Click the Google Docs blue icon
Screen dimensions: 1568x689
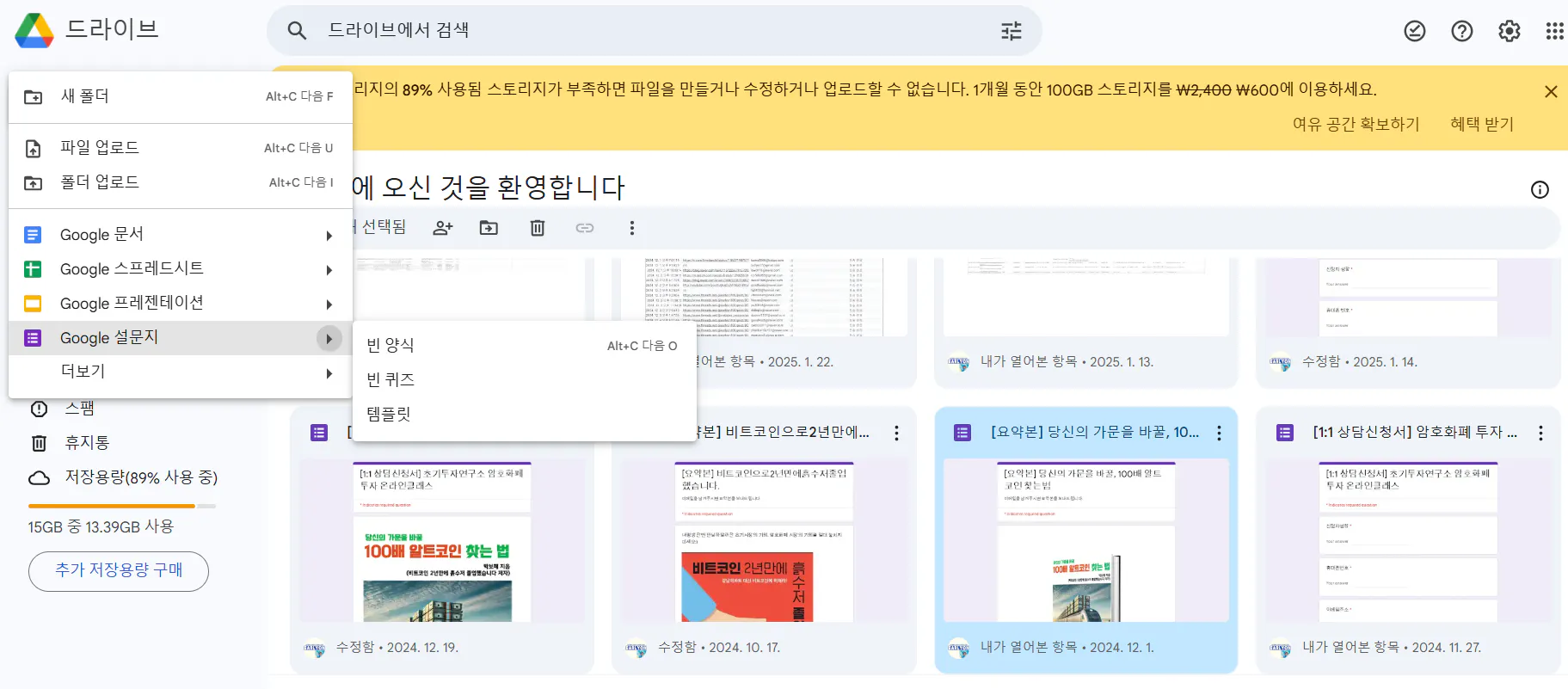pyautogui.click(x=33, y=235)
